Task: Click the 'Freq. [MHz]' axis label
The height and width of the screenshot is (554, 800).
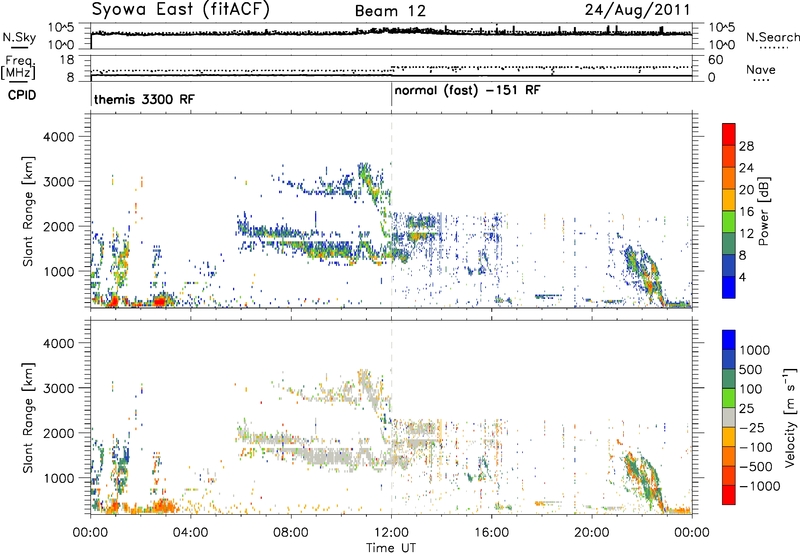Action: [x=18, y=69]
